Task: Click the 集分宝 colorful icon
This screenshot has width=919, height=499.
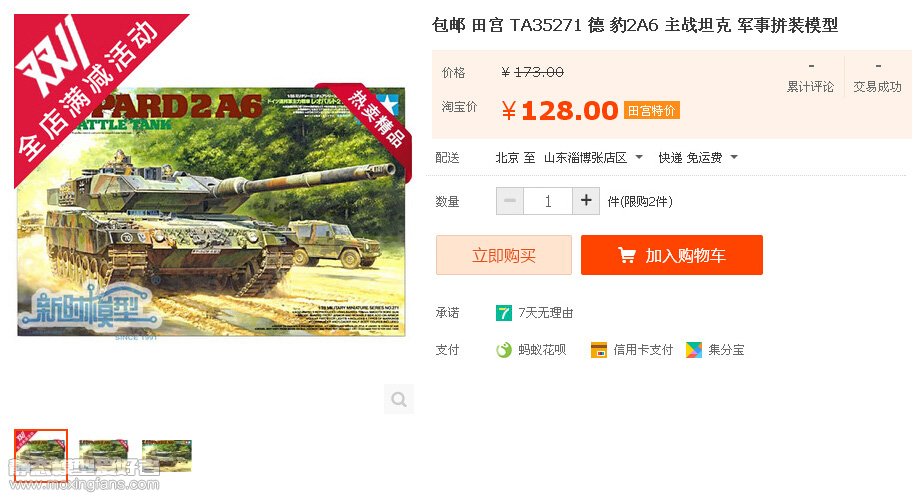Action: (693, 350)
